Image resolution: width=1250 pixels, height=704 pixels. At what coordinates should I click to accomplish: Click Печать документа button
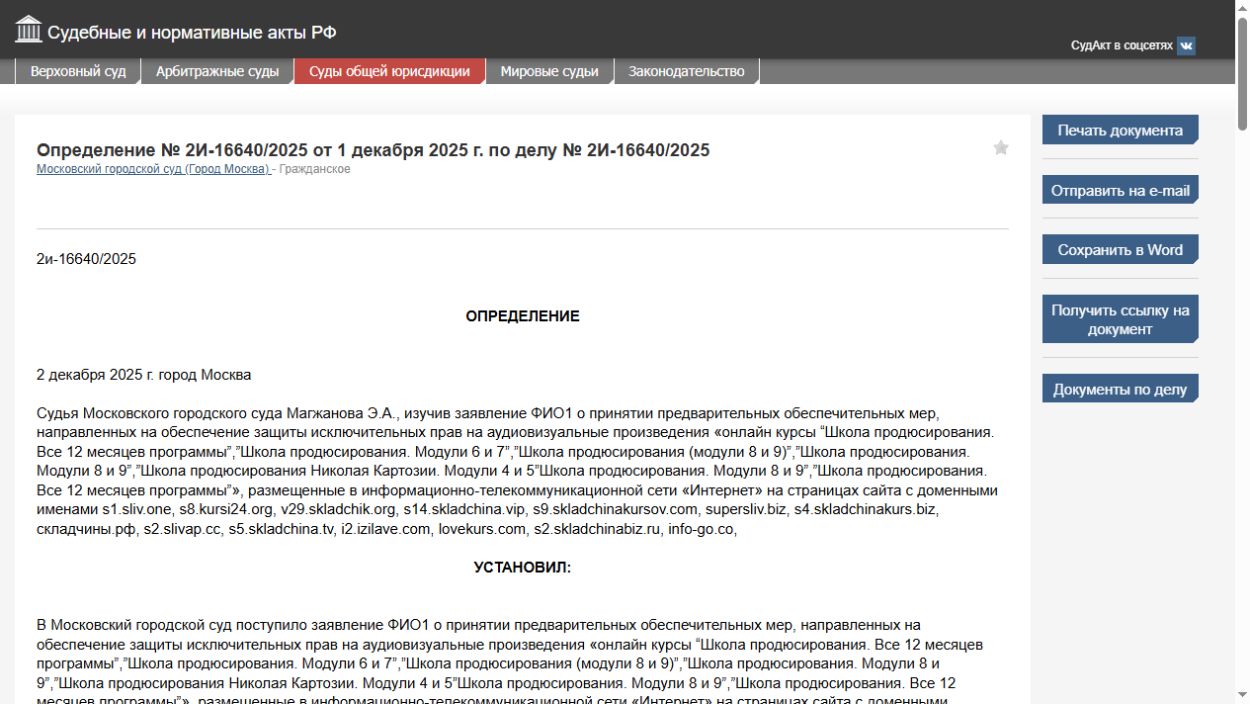click(1120, 130)
